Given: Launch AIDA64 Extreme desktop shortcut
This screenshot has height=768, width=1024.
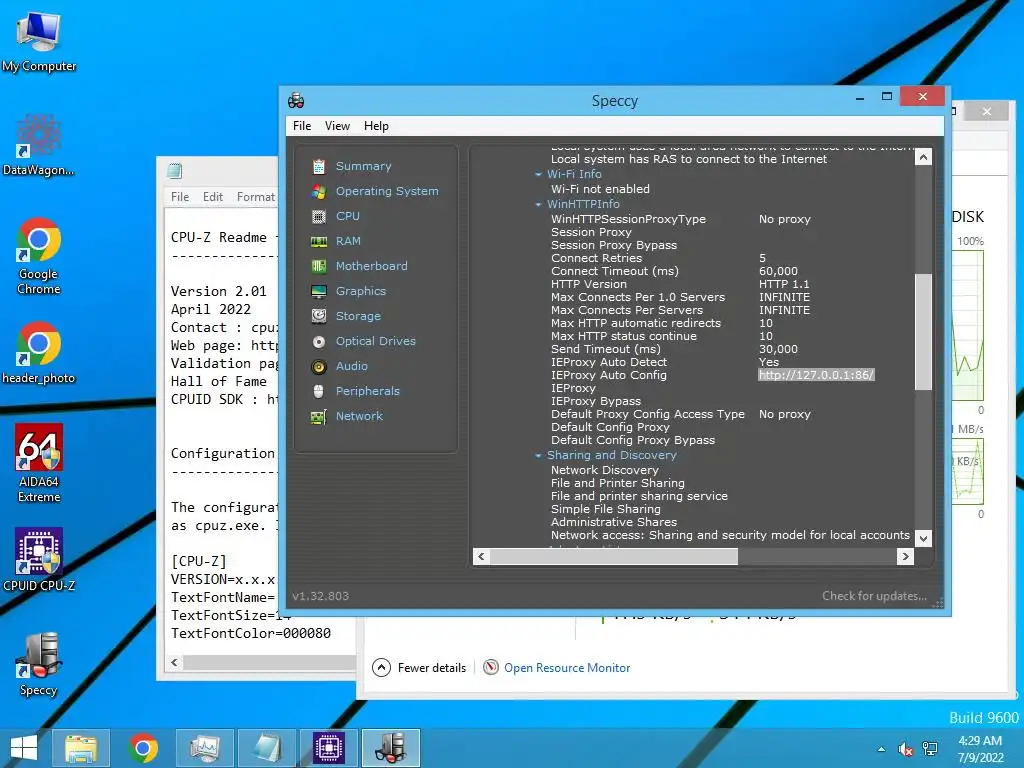Looking at the screenshot, I should pyautogui.click(x=39, y=464).
